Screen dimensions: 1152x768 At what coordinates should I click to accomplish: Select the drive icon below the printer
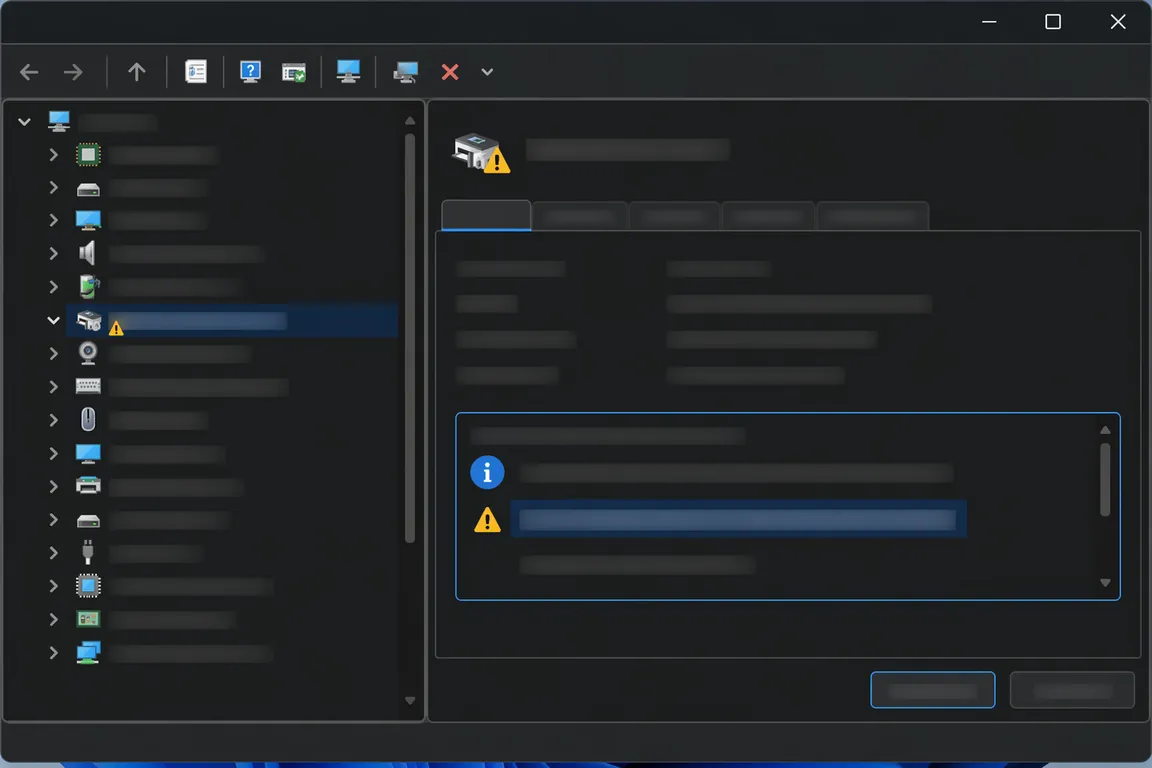point(88,521)
